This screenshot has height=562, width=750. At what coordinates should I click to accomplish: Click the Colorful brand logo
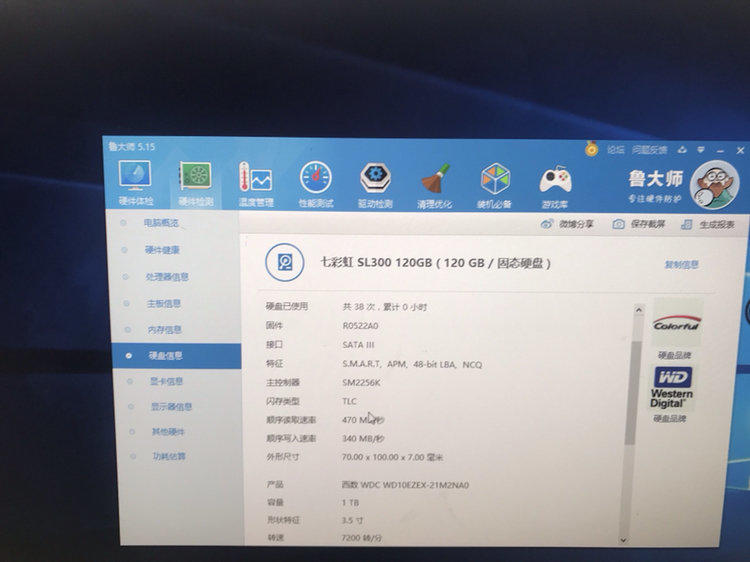point(676,323)
